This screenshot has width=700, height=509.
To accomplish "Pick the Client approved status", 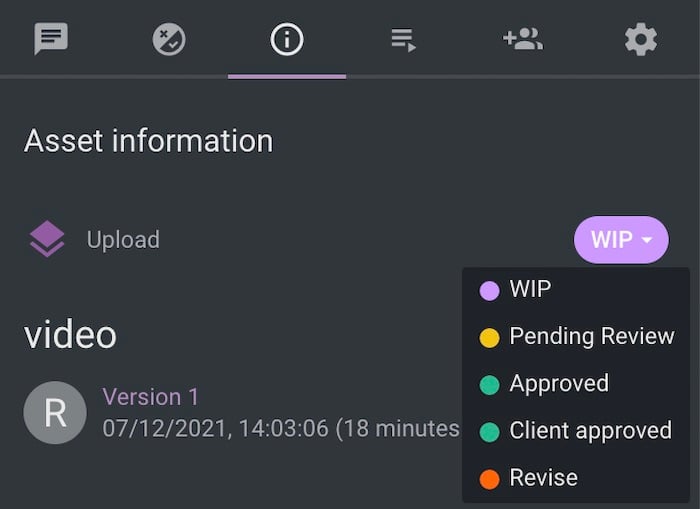I will coord(590,431).
